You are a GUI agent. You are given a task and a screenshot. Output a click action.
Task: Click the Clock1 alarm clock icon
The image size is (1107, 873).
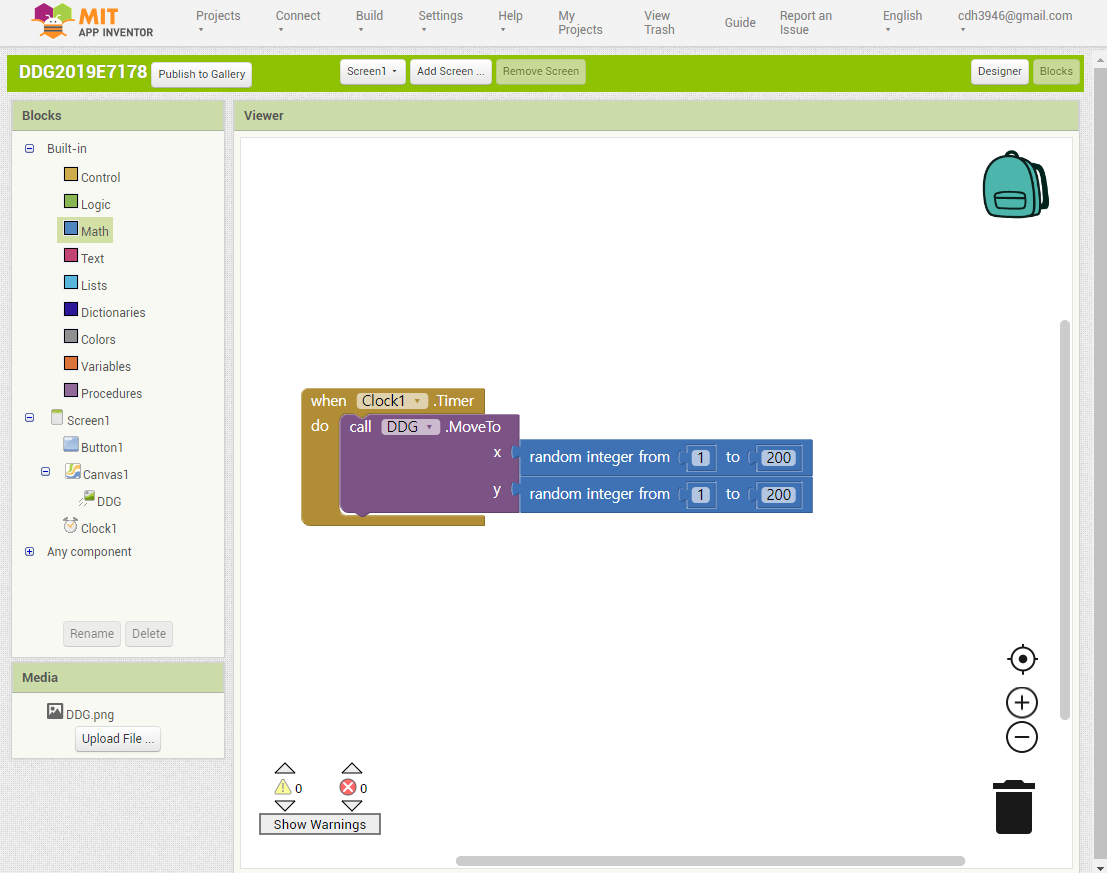coord(71,526)
